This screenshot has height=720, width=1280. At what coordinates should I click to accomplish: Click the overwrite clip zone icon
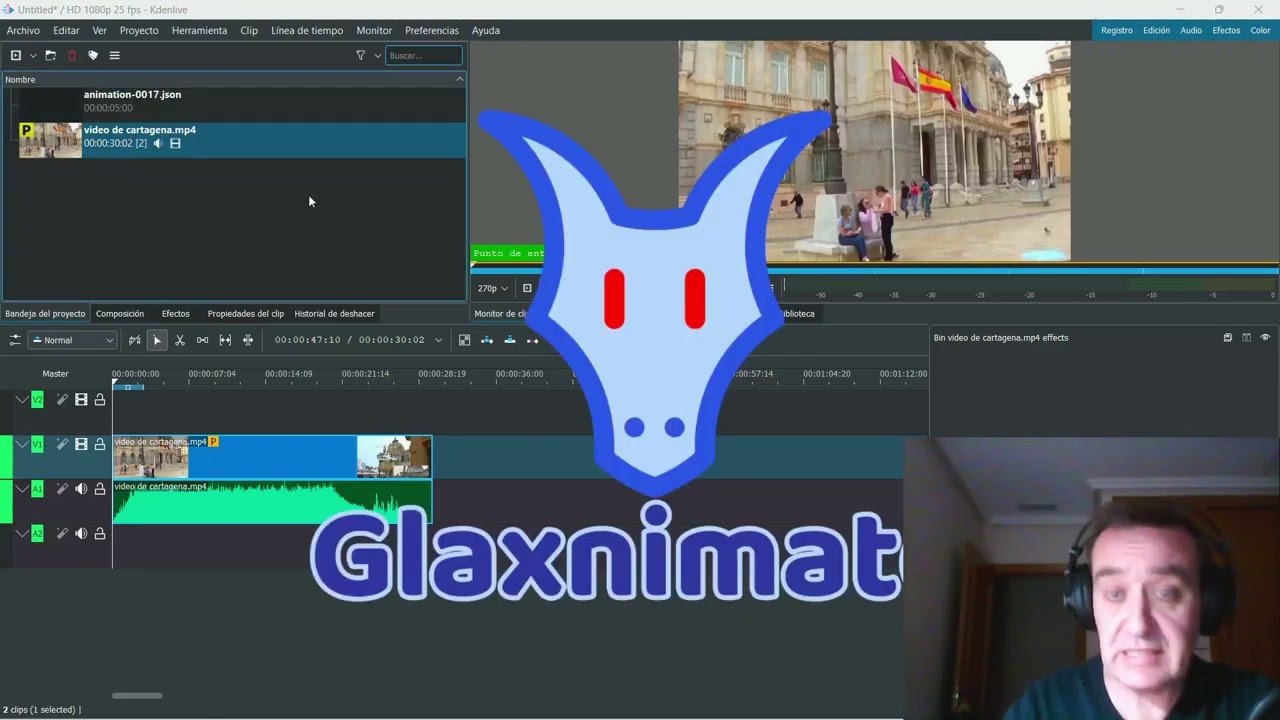[x=509, y=340]
